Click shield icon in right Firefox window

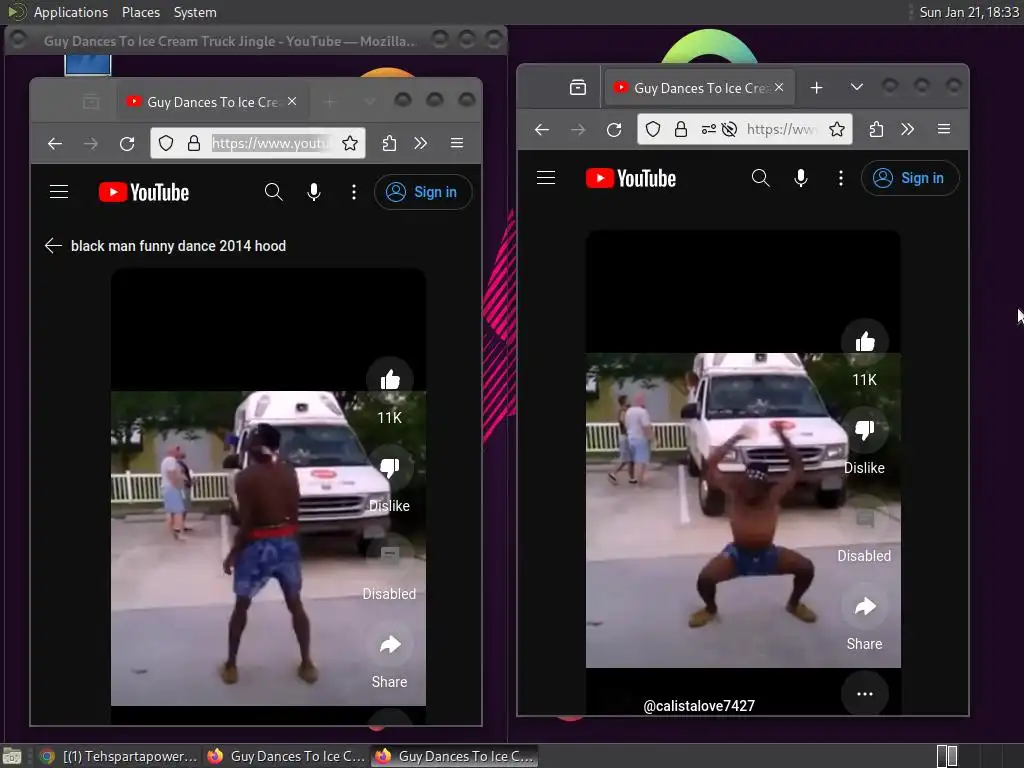click(653, 129)
